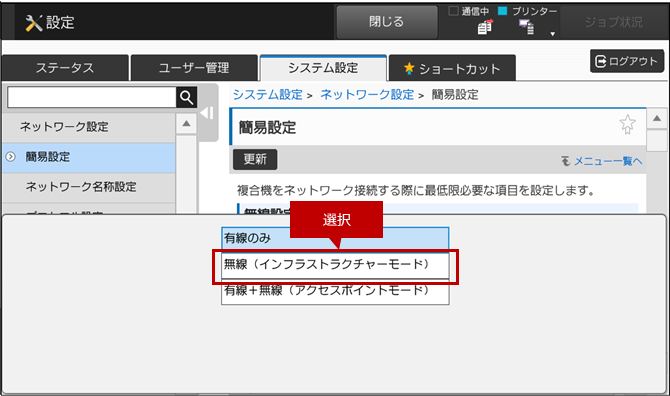Image resolution: width=670 pixels, height=396 pixels.
Task: Choose 有線のみ from the list
Action: (x=335, y=238)
